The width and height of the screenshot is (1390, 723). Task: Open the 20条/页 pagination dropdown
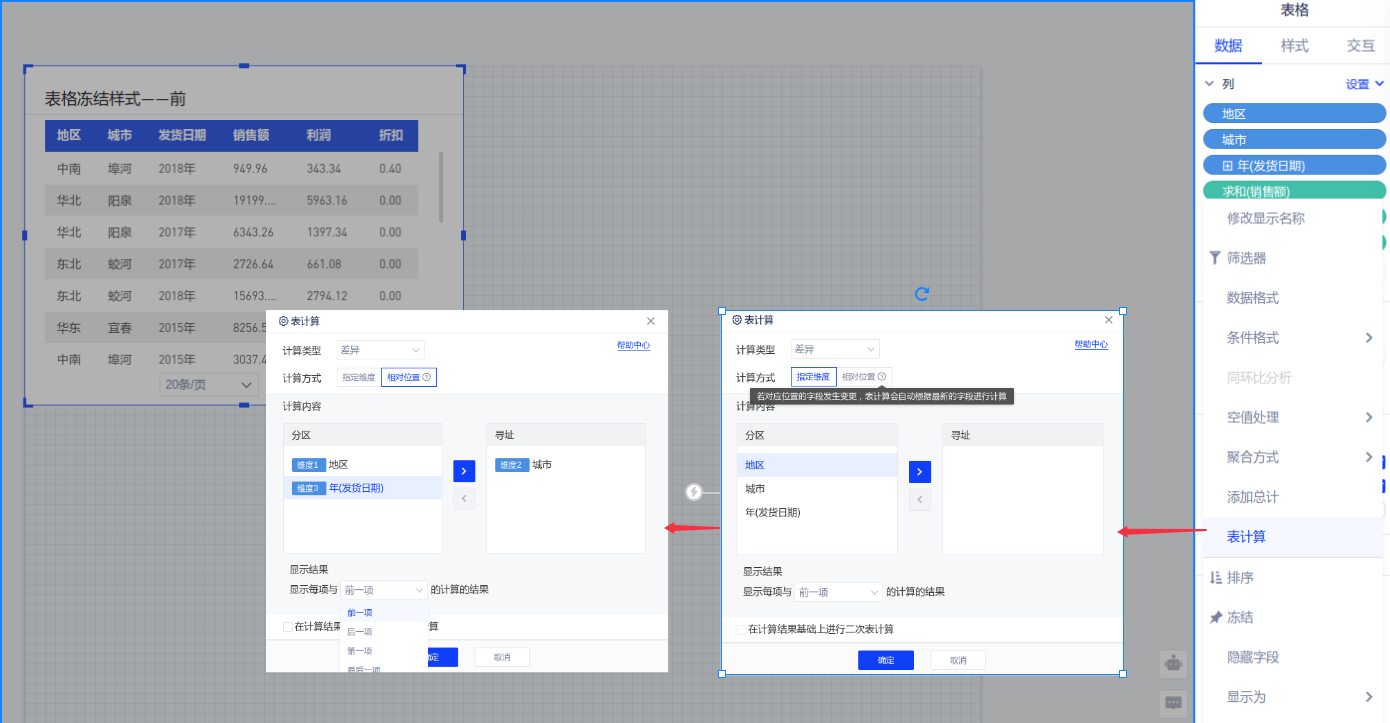coord(209,385)
